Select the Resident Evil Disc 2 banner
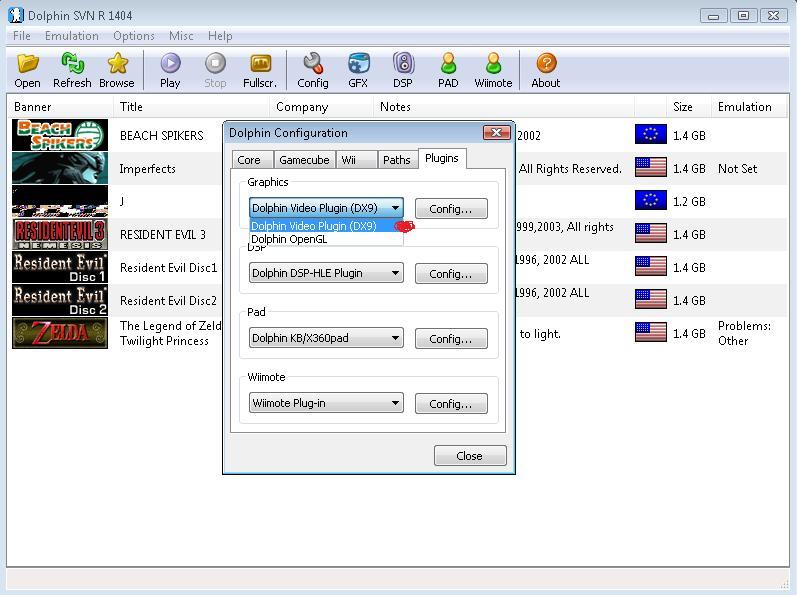Viewport: 797px width, 595px height. [60, 300]
